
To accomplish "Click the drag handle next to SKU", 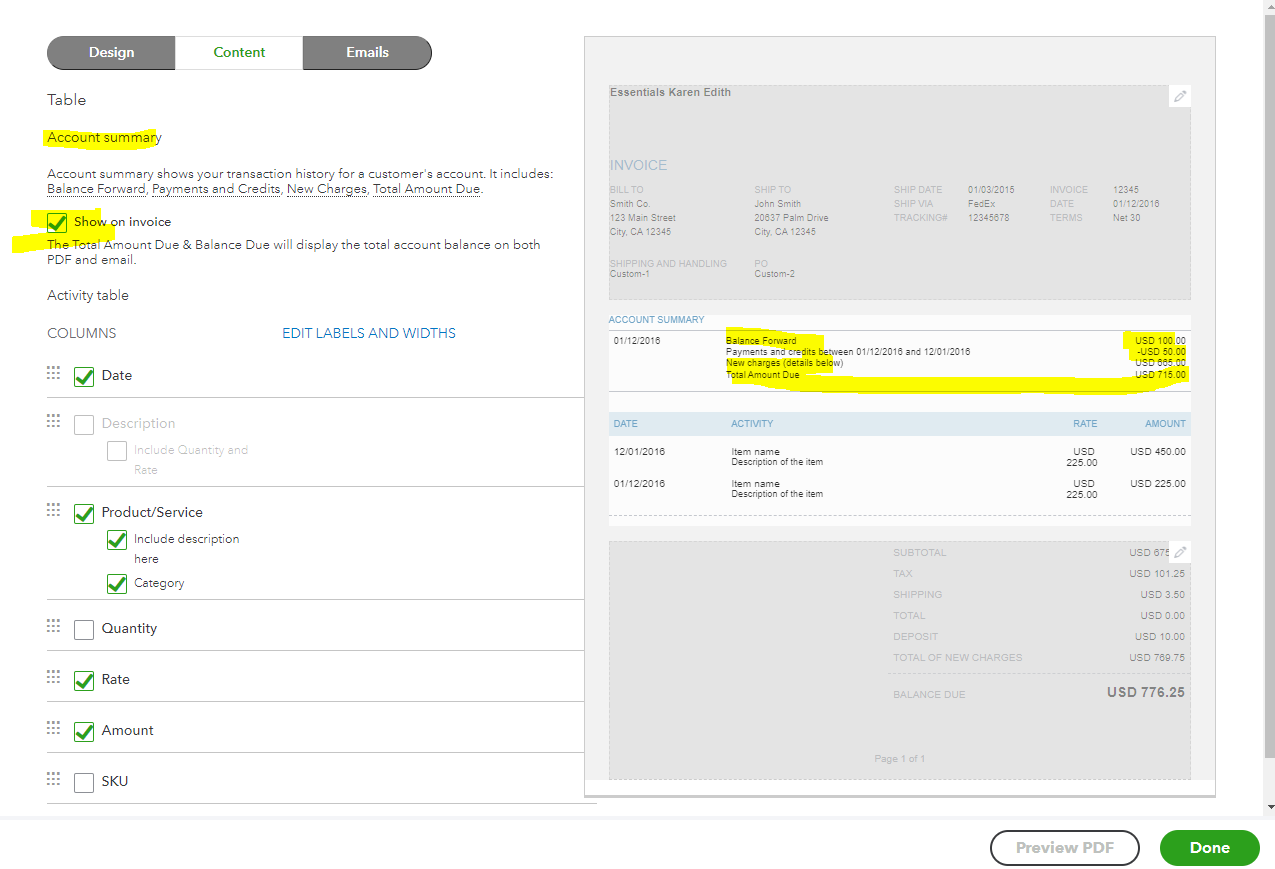I will click(54, 779).
